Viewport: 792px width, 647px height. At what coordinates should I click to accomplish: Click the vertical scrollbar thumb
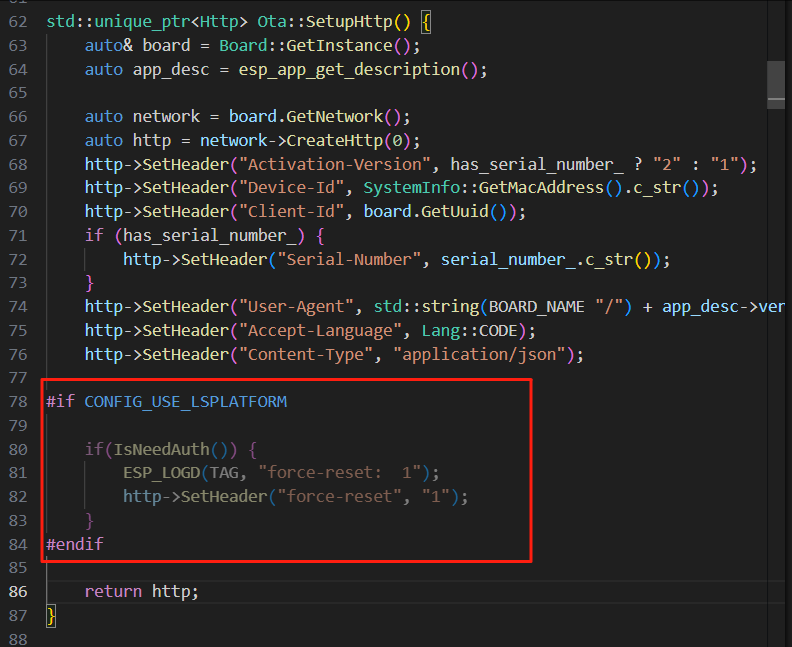tap(776, 85)
